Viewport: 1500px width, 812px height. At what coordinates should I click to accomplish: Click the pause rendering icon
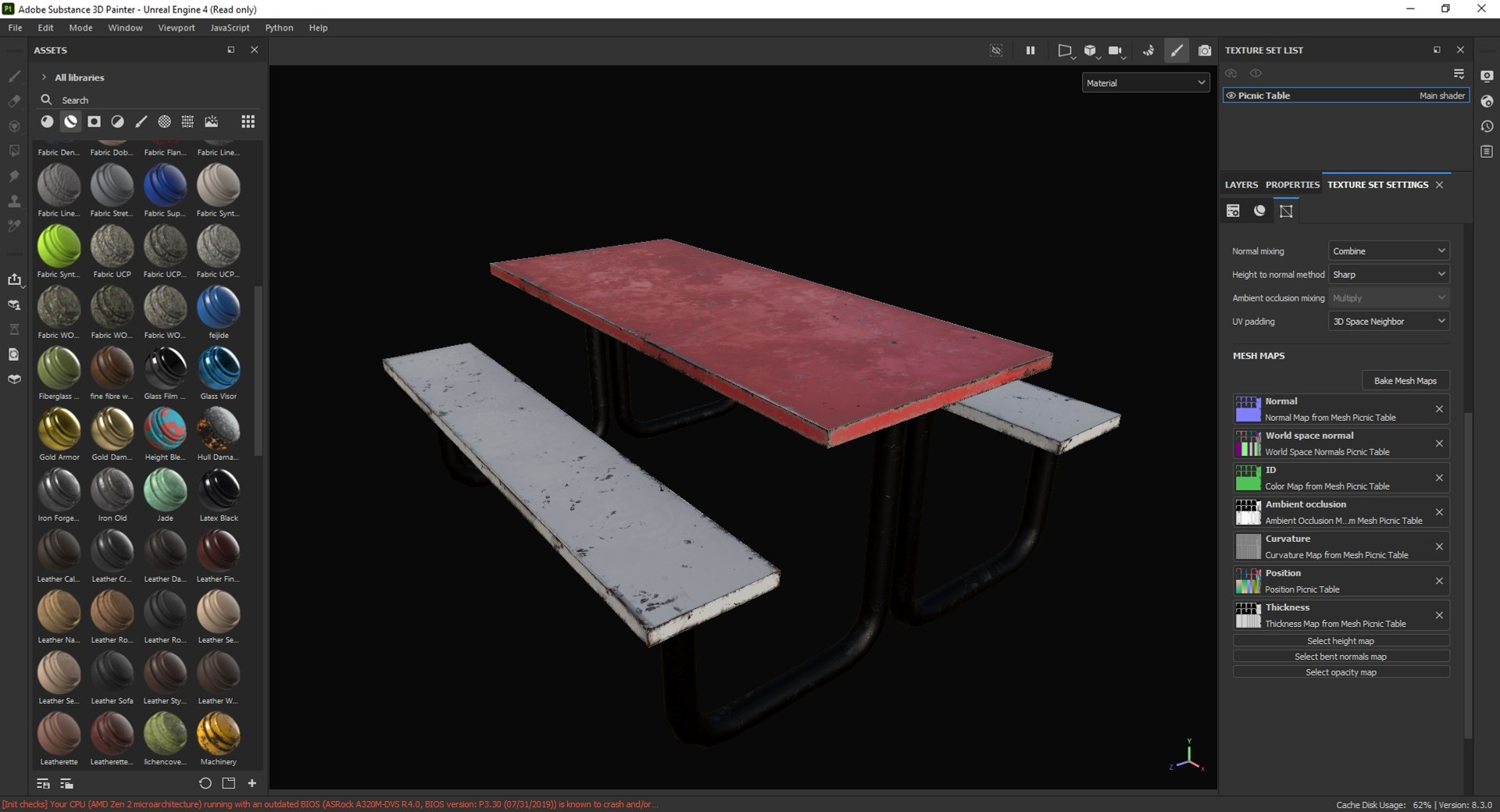(x=1030, y=50)
